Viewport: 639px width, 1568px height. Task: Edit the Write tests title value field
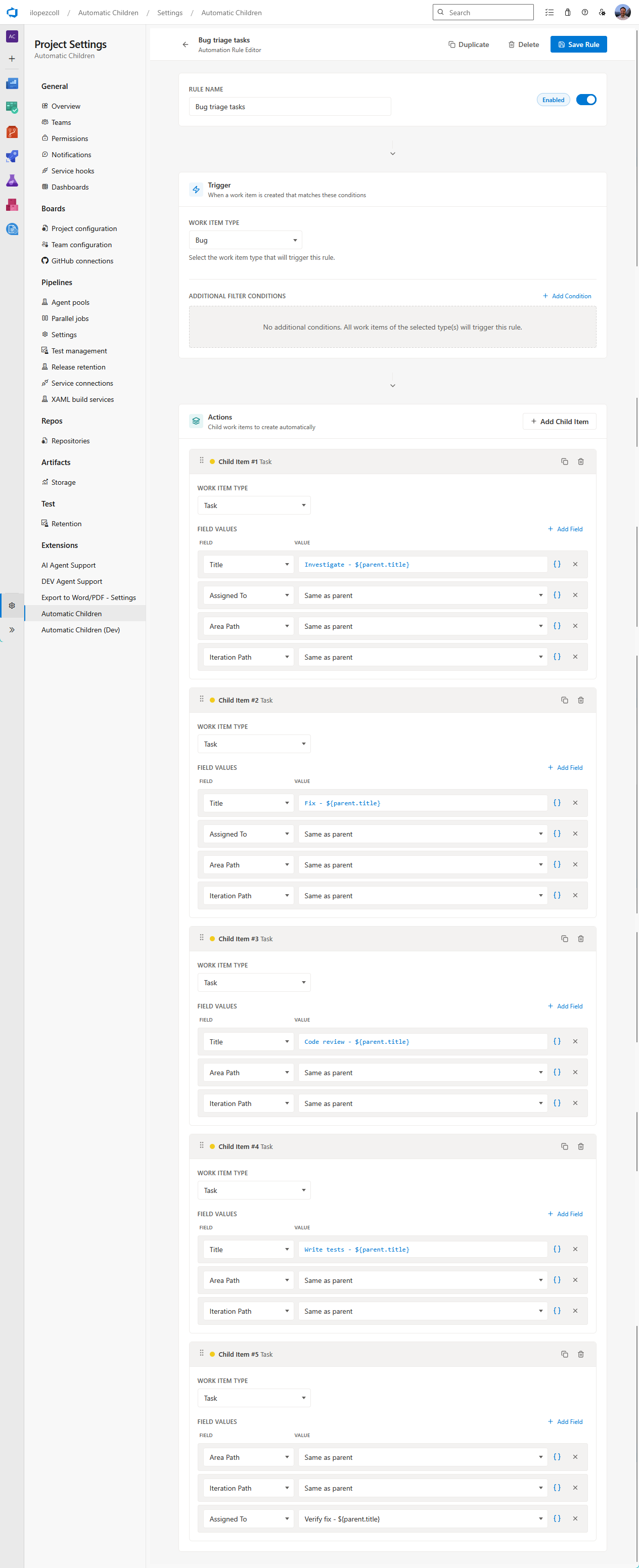pos(423,1249)
